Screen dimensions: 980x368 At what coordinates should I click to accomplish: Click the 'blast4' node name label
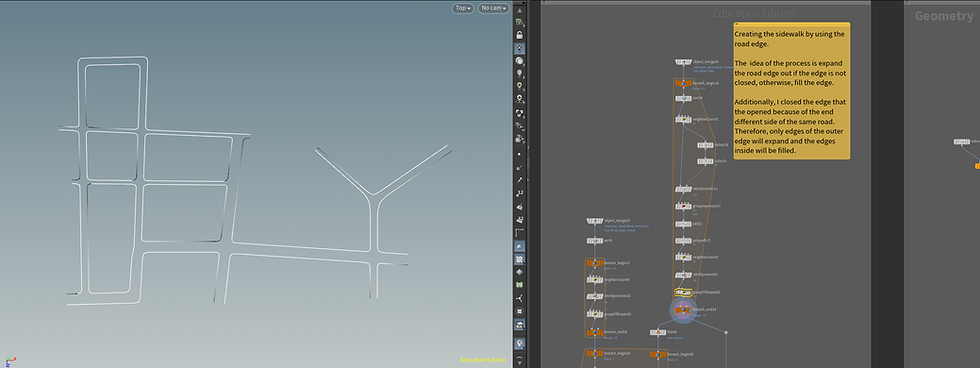[x=672, y=332]
